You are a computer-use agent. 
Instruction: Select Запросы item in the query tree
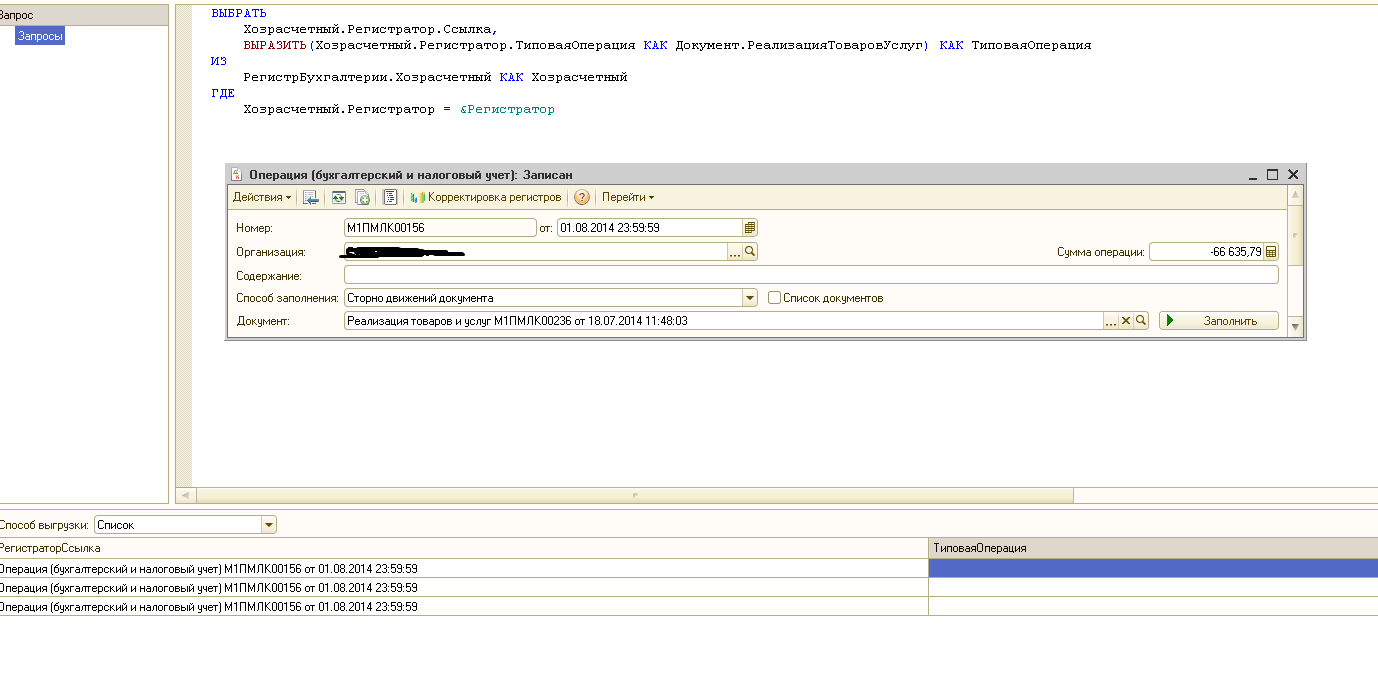coord(40,36)
